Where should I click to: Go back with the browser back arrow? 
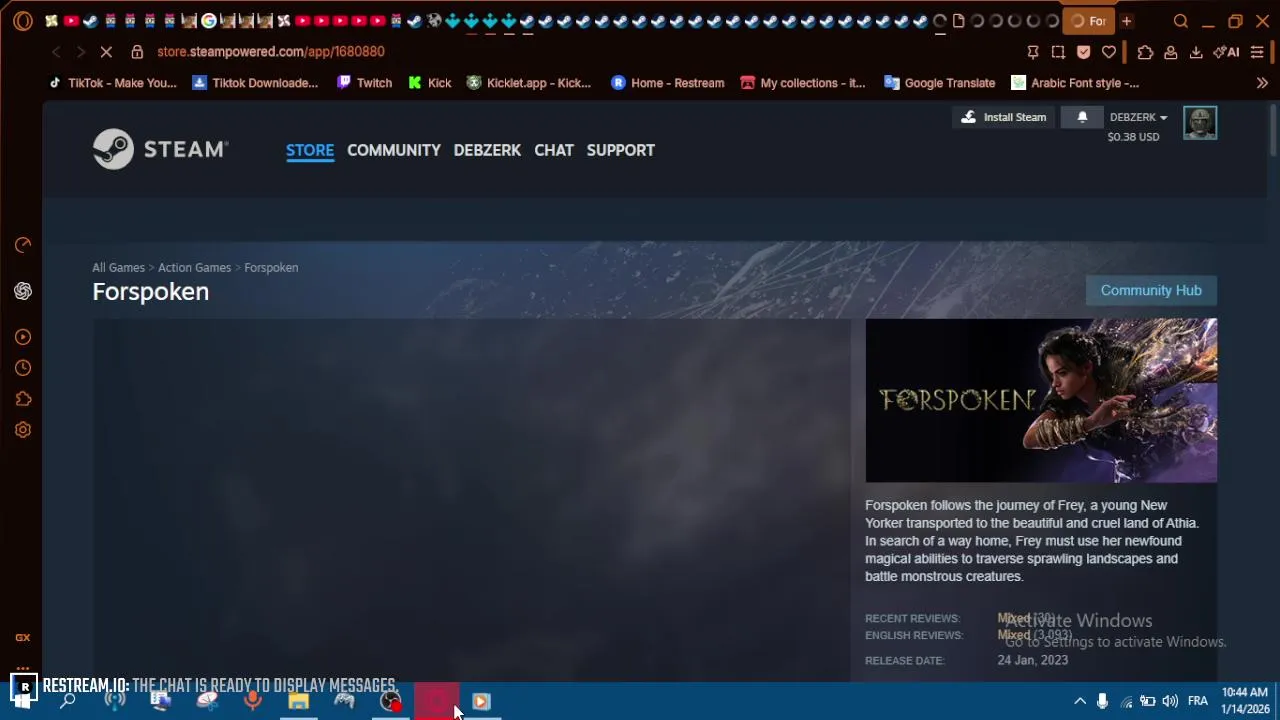coord(56,52)
